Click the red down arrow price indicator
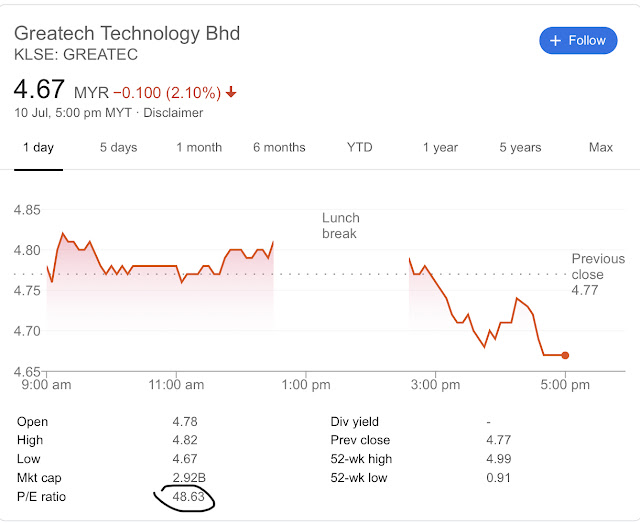The width and height of the screenshot is (640, 523). [x=232, y=93]
